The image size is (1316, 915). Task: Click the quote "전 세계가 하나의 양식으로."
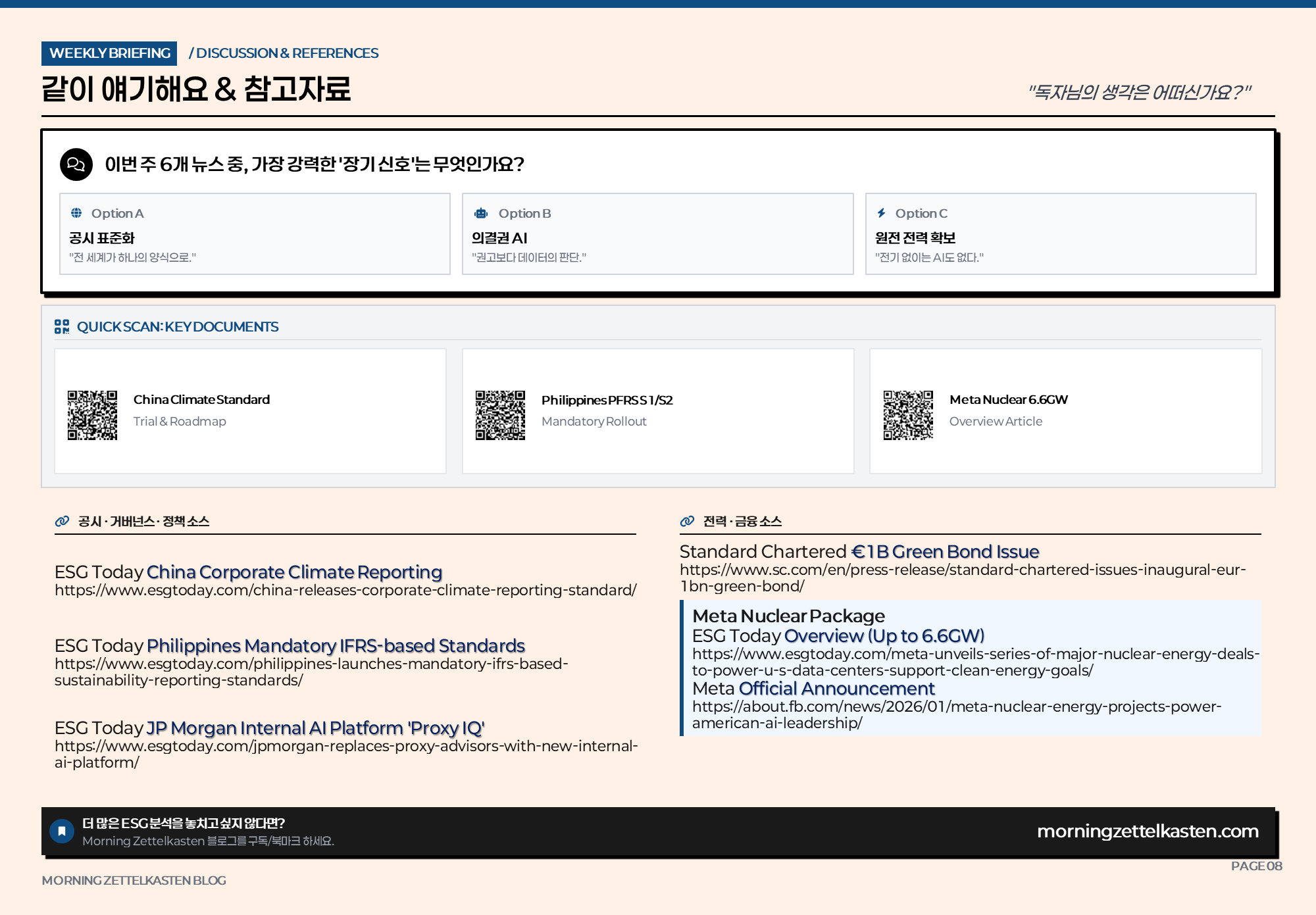click(x=132, y=257)
